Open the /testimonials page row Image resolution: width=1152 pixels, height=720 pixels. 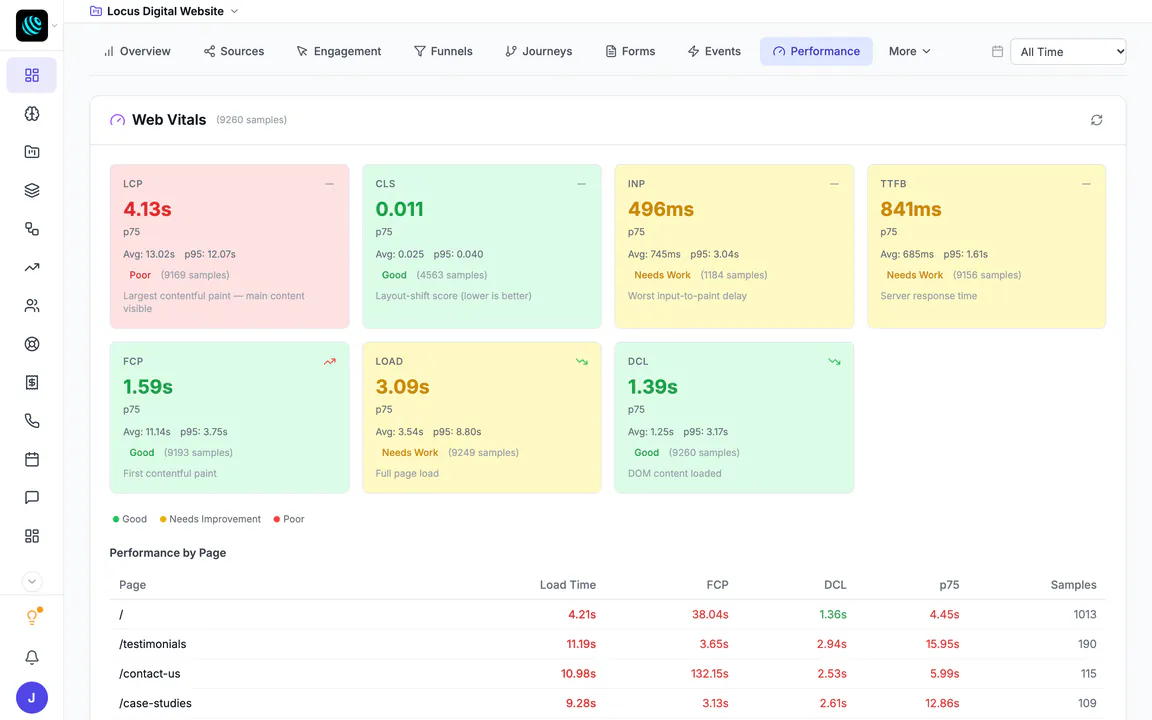click(607, 644)
